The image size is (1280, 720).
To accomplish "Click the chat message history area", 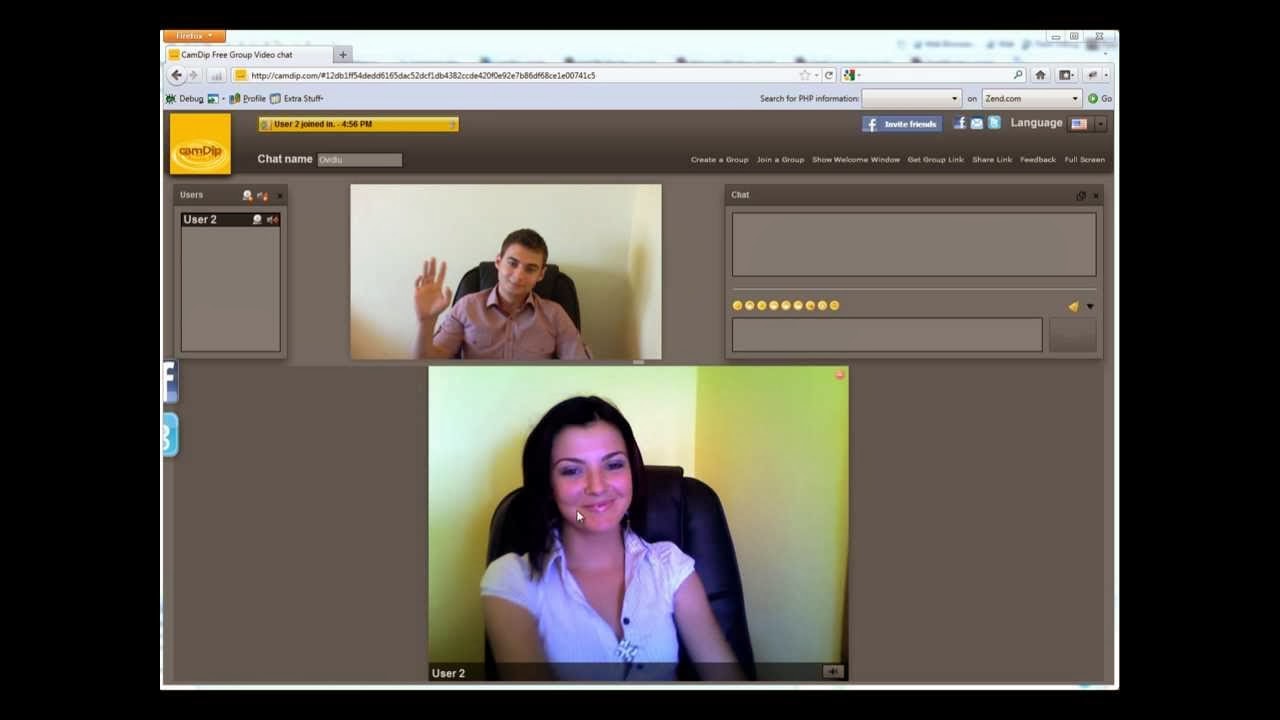I will (x=914, y=244).
